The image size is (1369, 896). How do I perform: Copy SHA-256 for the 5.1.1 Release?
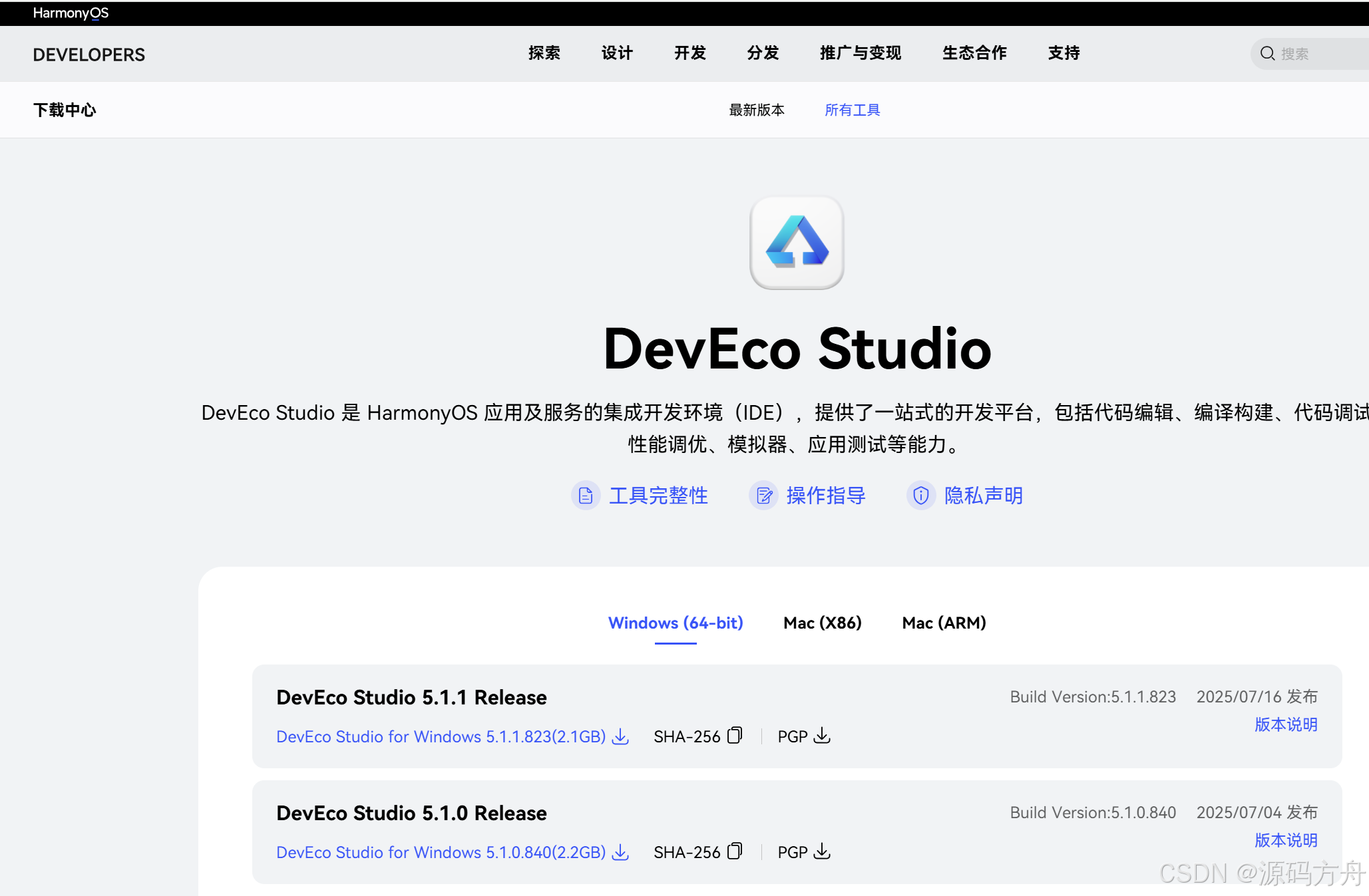pyautogui.click(x=735, y=736)
